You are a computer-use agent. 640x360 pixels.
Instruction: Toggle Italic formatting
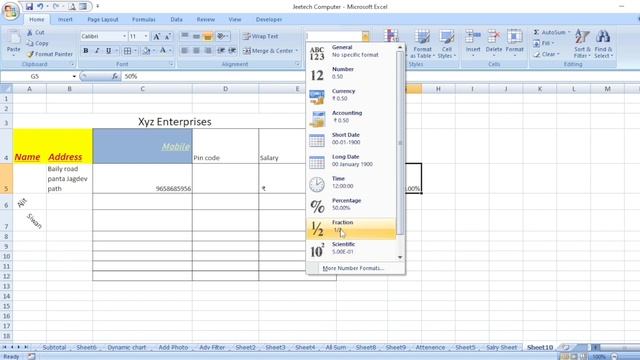point(97,51)
